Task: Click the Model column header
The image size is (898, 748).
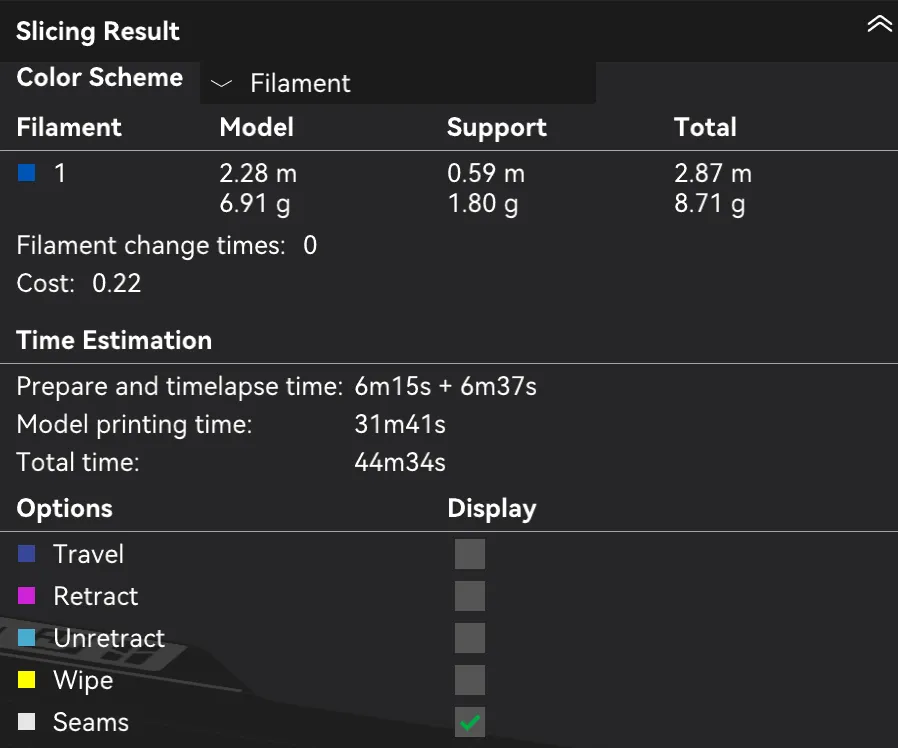Action: click(x=257, y=127)
